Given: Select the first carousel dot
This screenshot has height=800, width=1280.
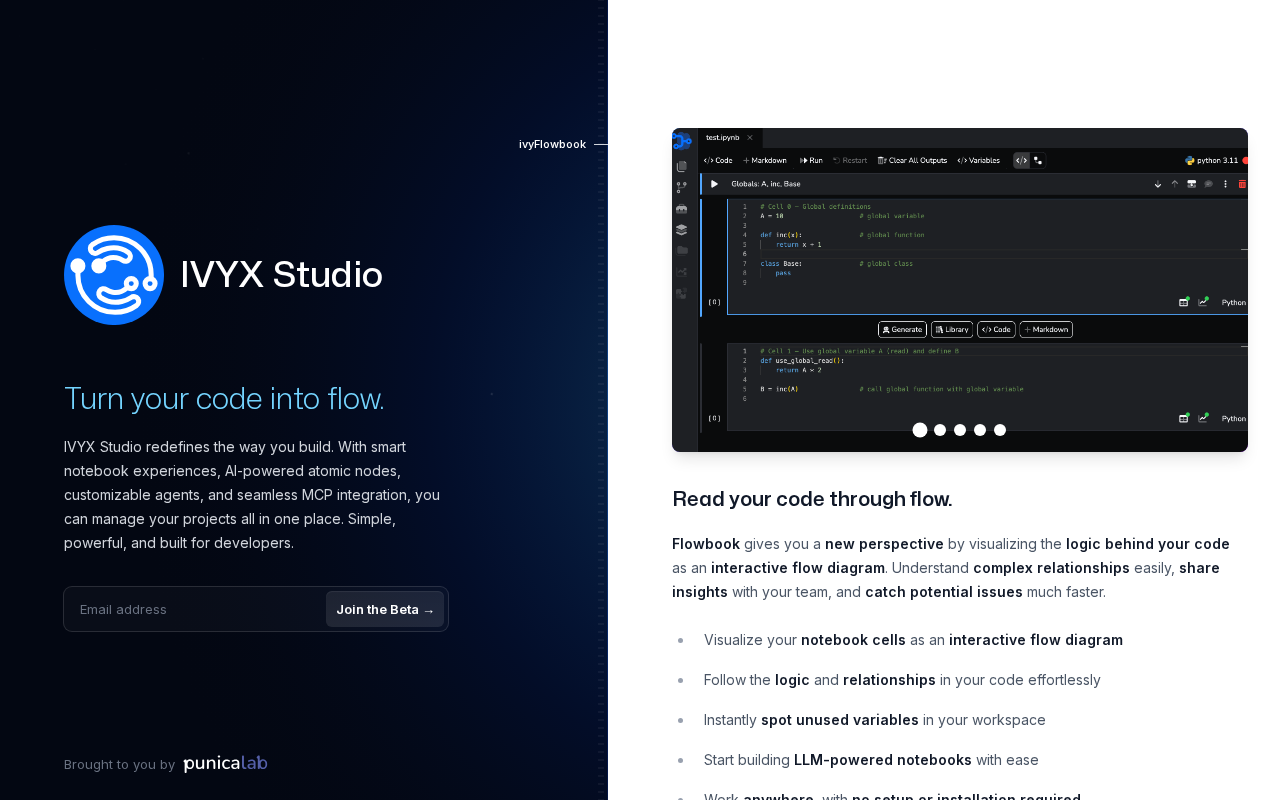Looking at the screenshot, I should (920, 430).
